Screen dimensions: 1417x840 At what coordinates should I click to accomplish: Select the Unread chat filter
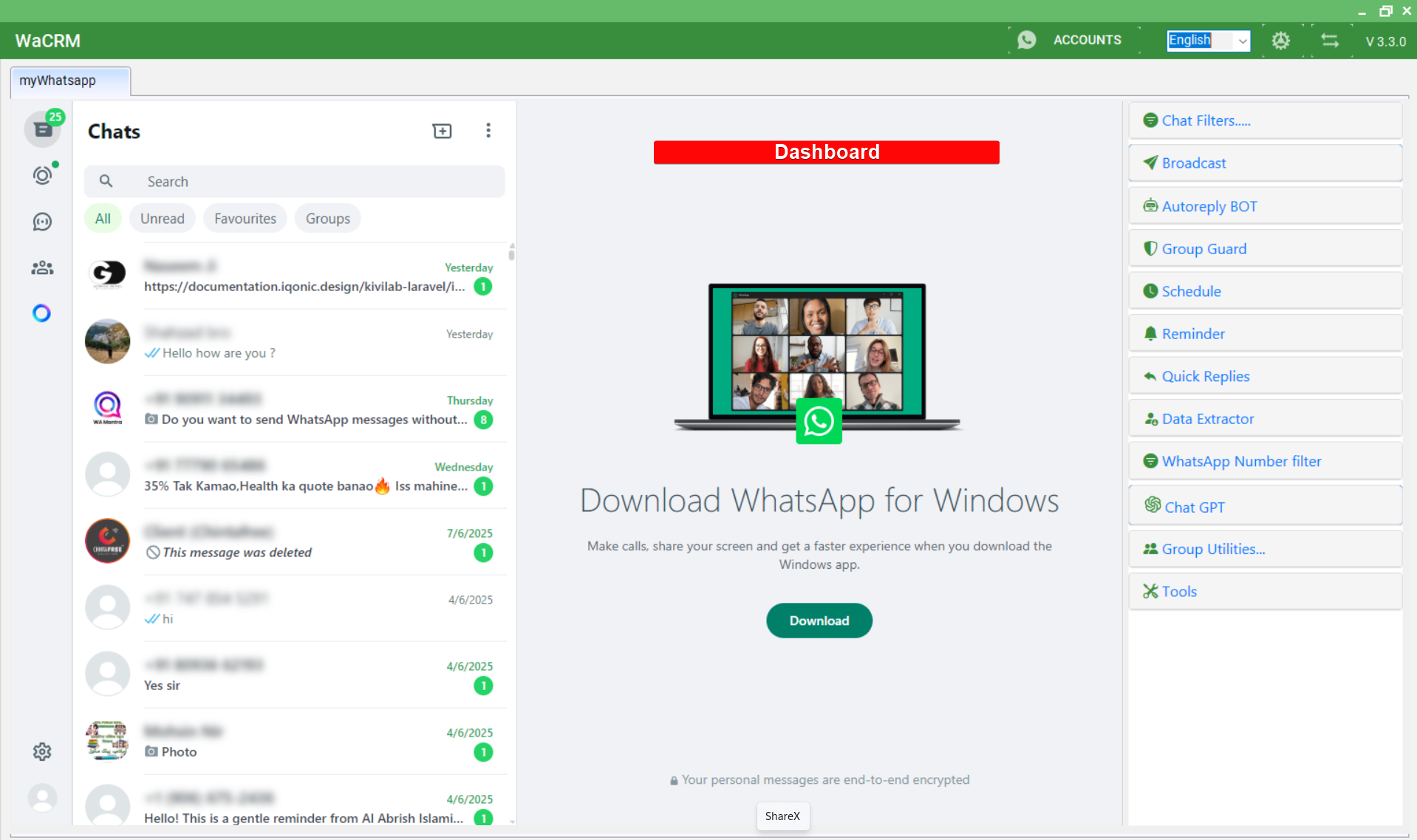[163, 219]
